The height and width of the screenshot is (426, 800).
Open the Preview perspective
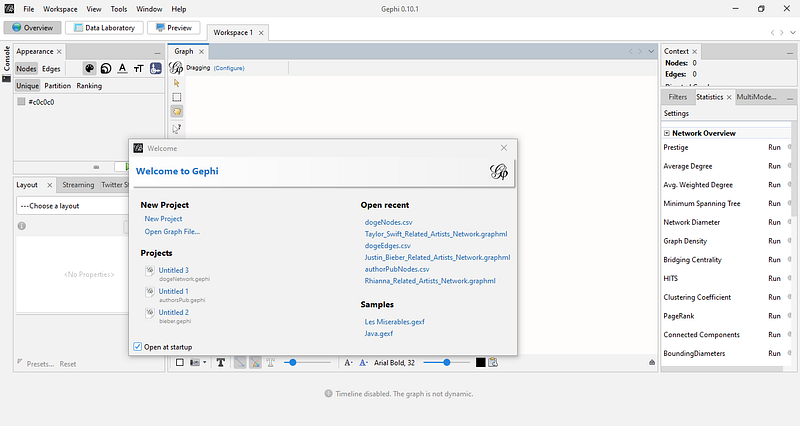click(173, 28)
